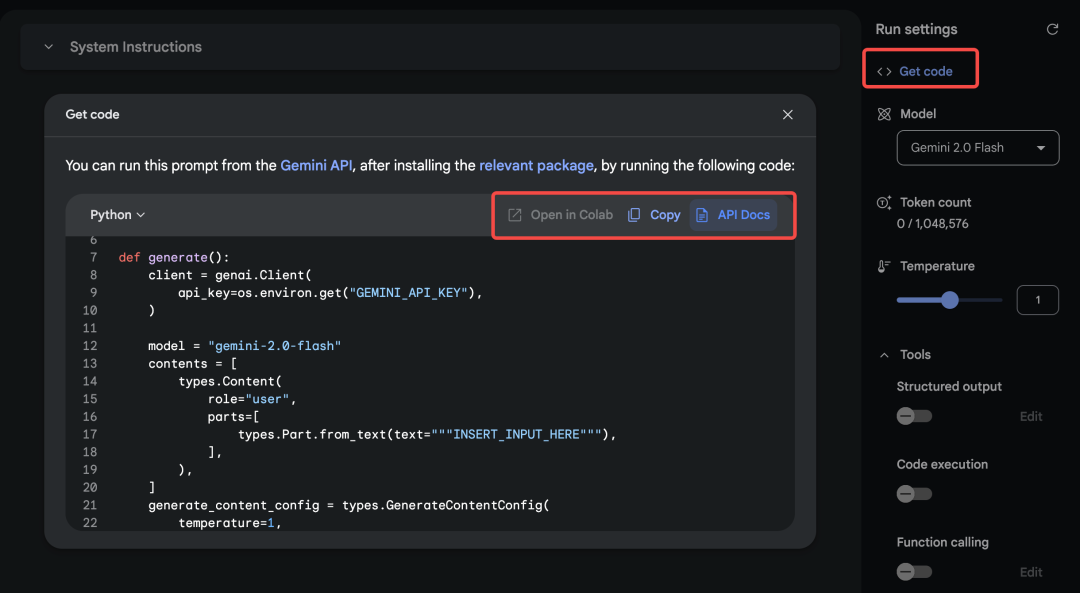Open the Gemini API link
This screenshot has width=1080, height=593.
pyautogui.click(x=314, y=166)
